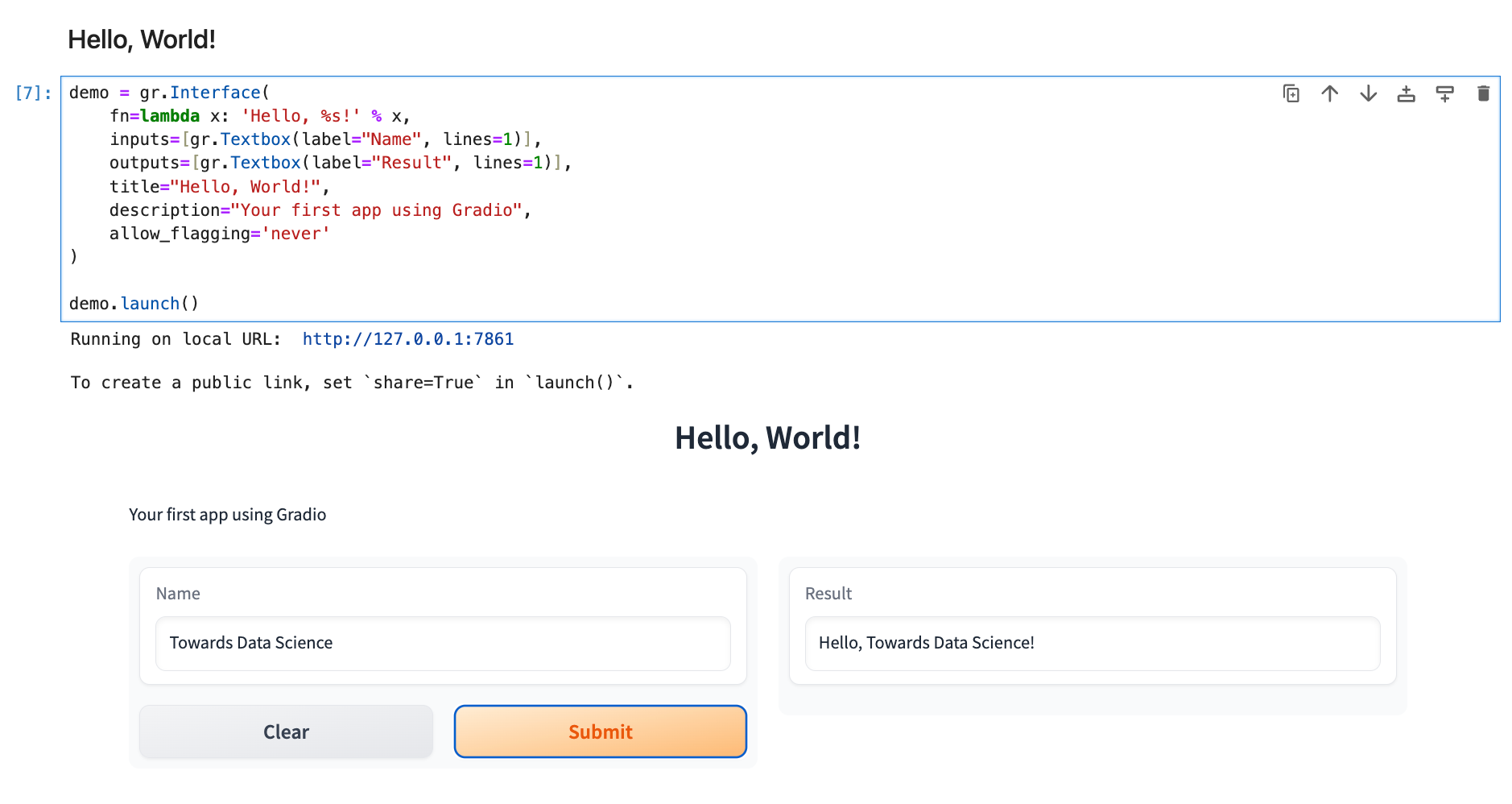Click the duplicate cell icon

(x=1291, y=93)
